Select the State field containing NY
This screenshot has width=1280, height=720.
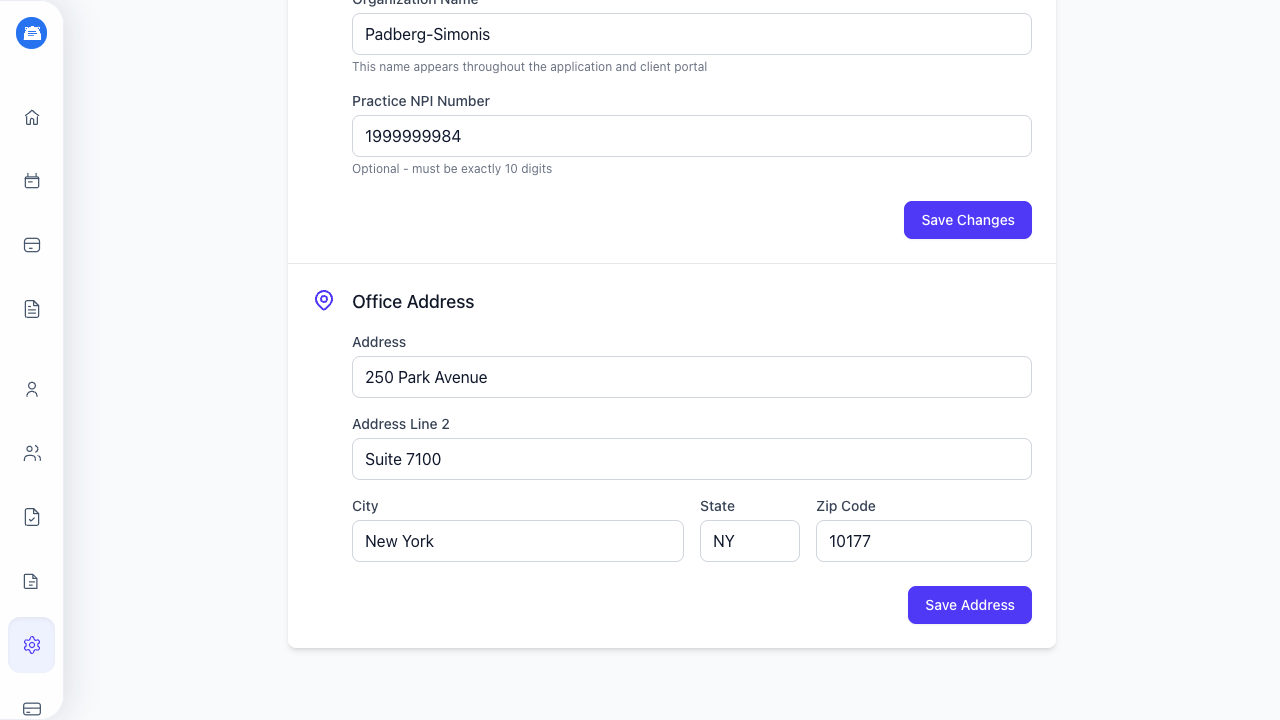(x=750, y=541)
